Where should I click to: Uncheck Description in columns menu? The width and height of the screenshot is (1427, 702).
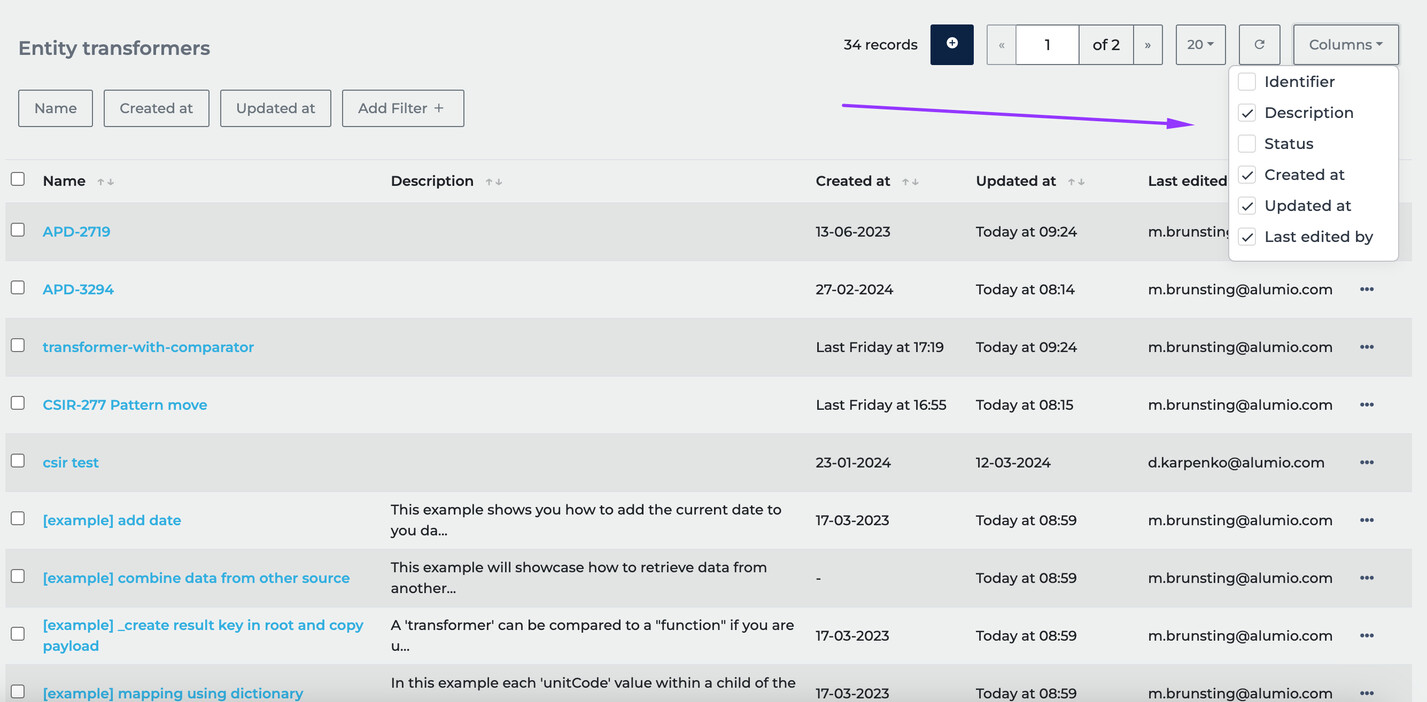1247,113
